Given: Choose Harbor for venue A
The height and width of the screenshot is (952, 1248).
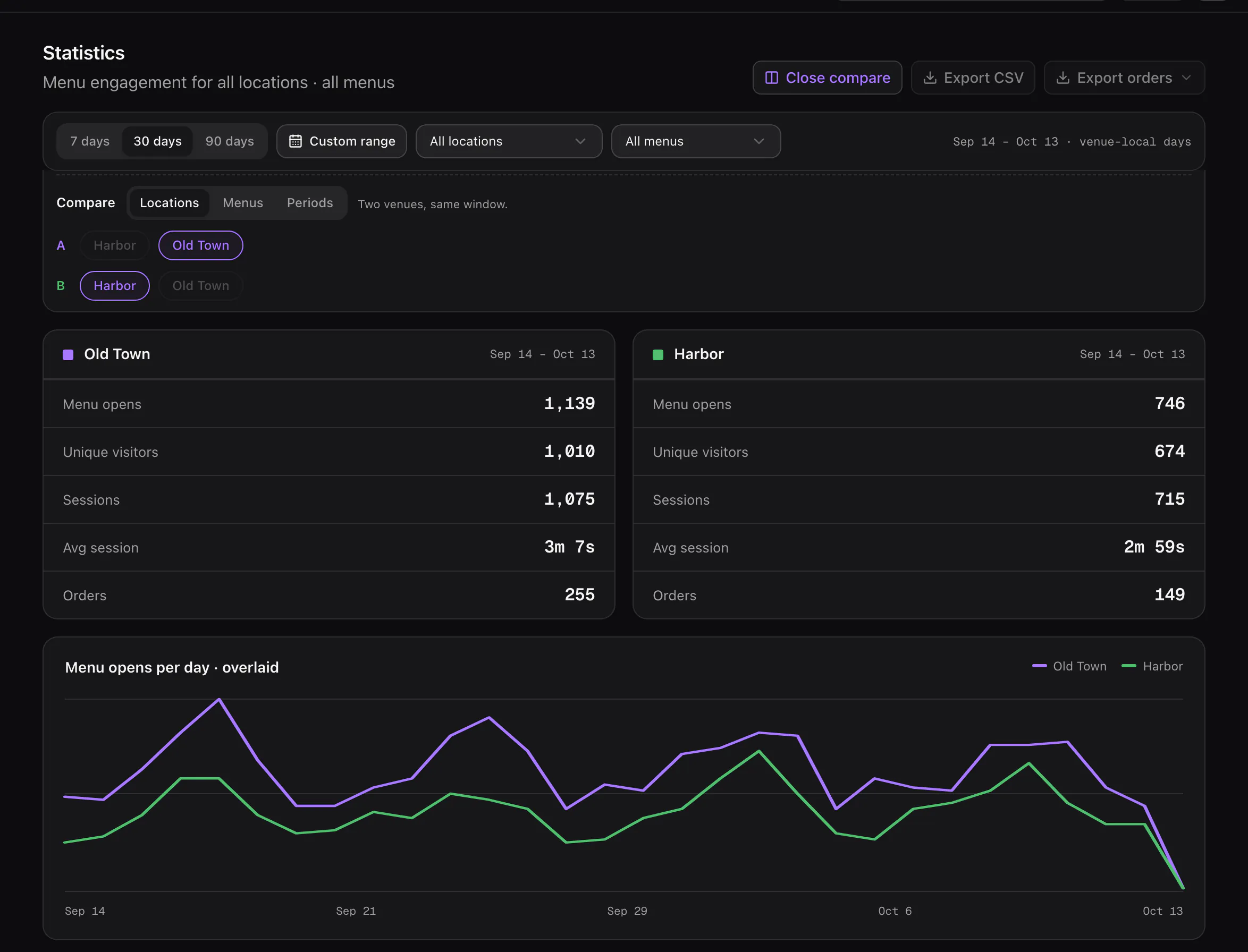Looking at the screenshot, I should tap(114, 245).
